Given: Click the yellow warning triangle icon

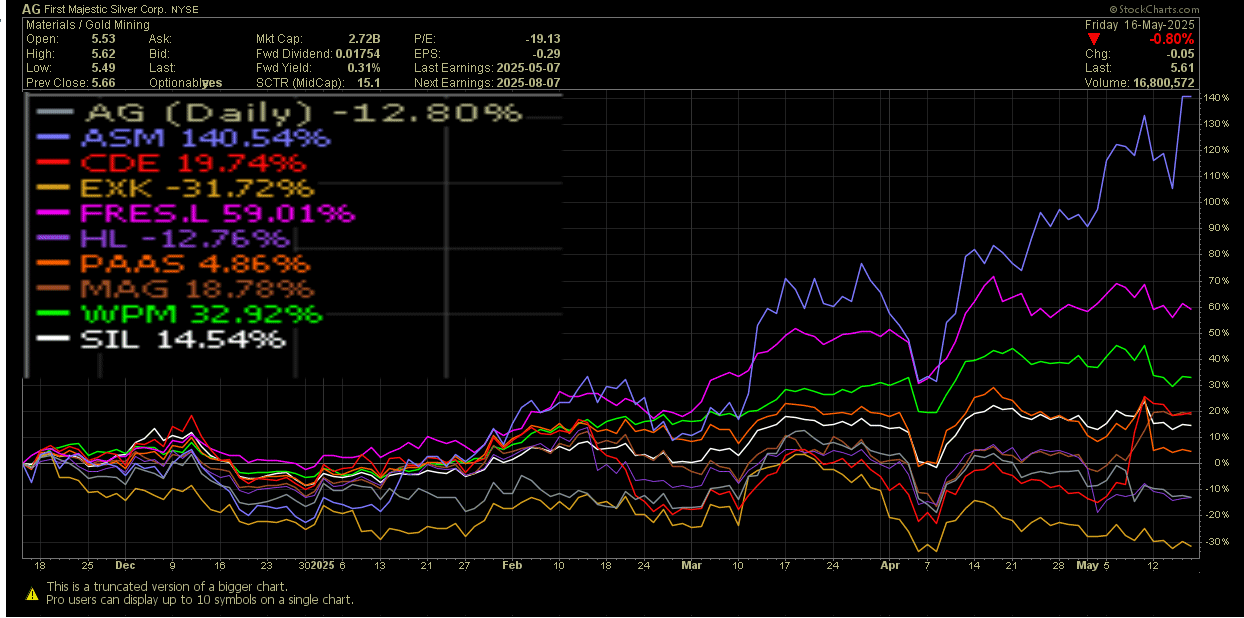Looking at the screenshot, I should 32,593.
